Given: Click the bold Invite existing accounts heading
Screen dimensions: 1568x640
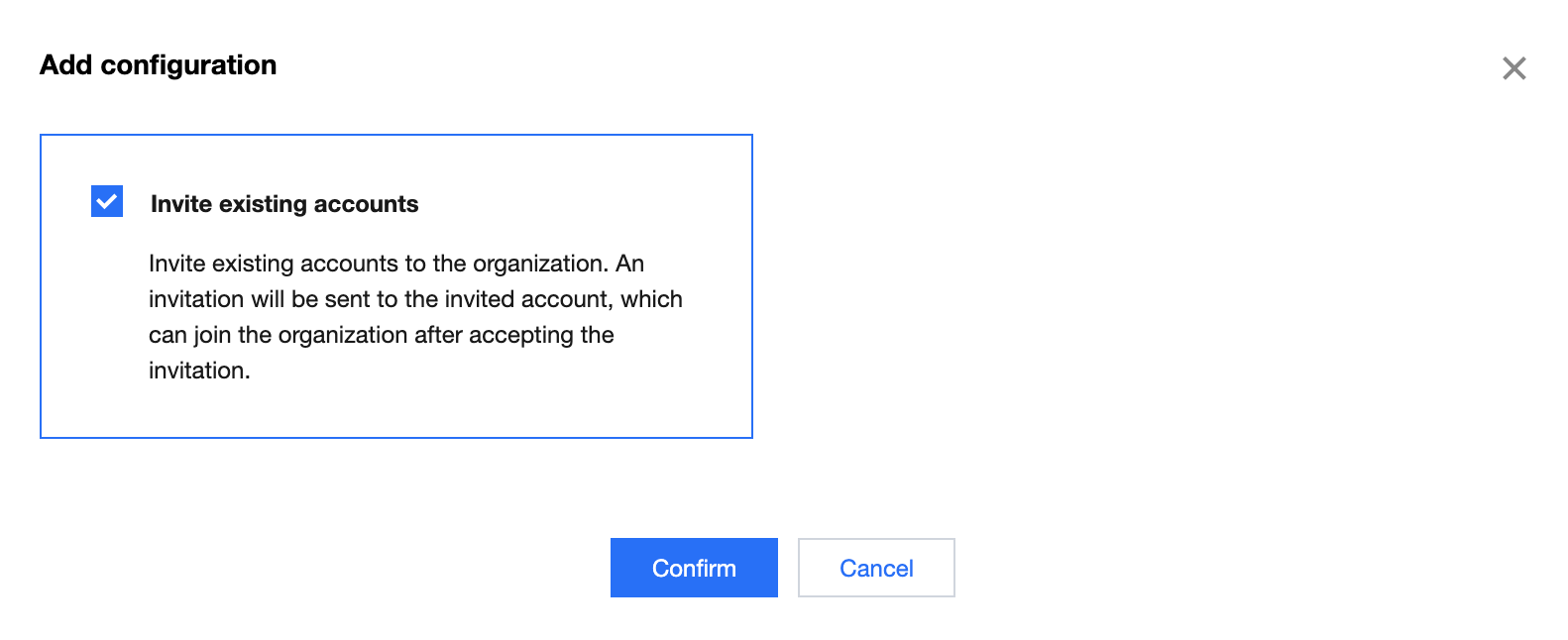Looking at the screenshot, I should click(284, 204).
